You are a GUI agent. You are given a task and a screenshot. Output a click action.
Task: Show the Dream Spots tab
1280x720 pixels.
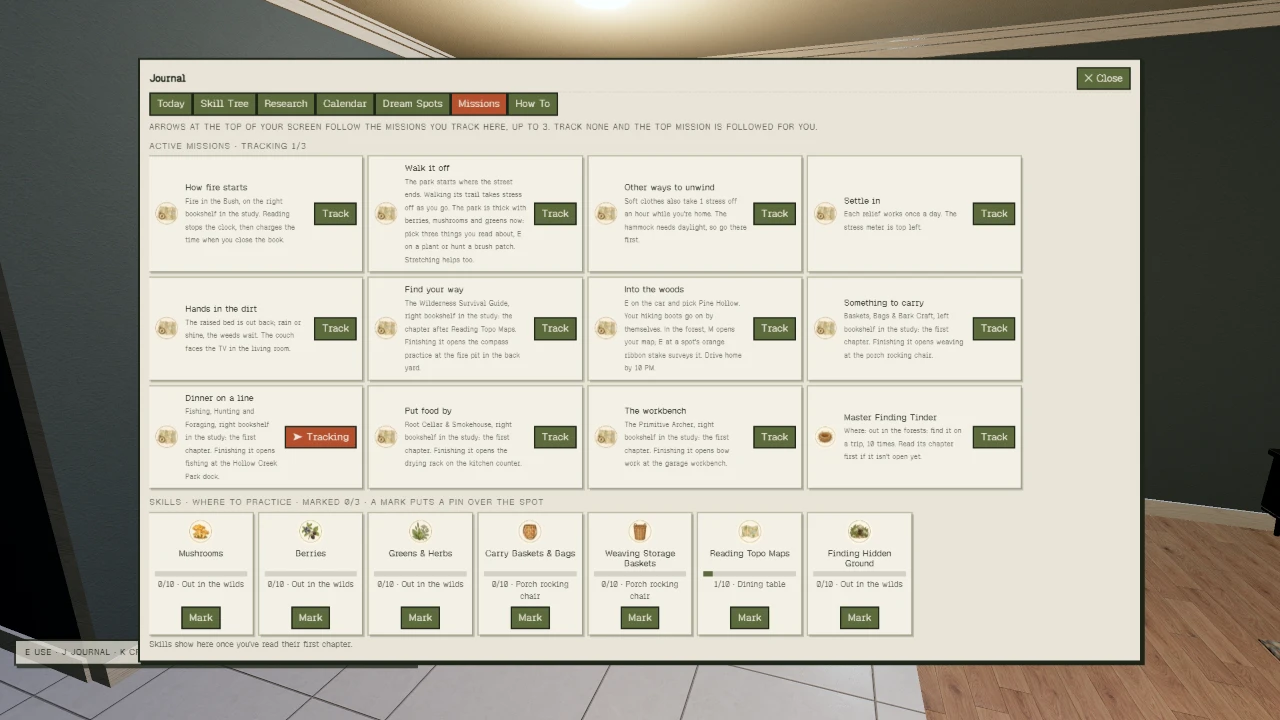tap(412, 104)
